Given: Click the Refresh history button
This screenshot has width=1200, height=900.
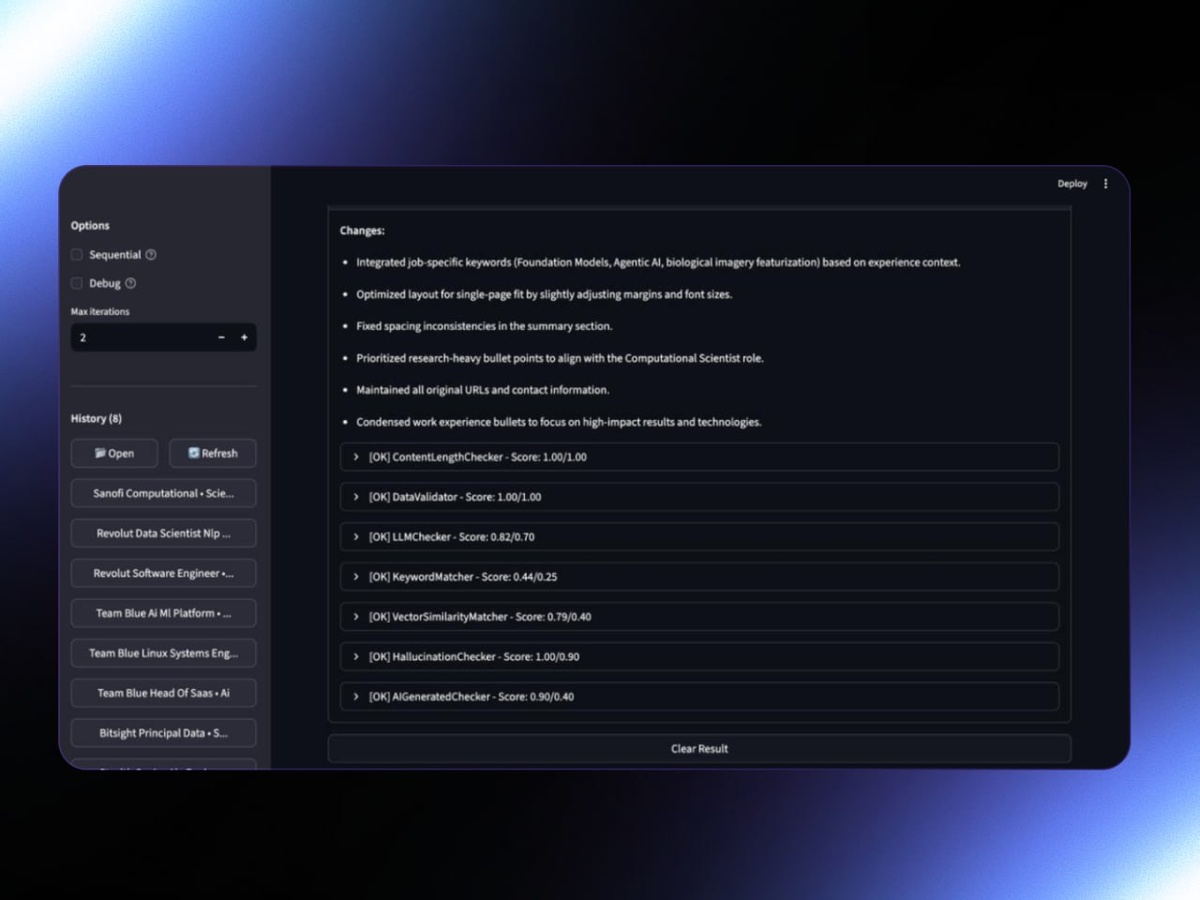Looking at the screenshot, I should [x=212, y=453].
